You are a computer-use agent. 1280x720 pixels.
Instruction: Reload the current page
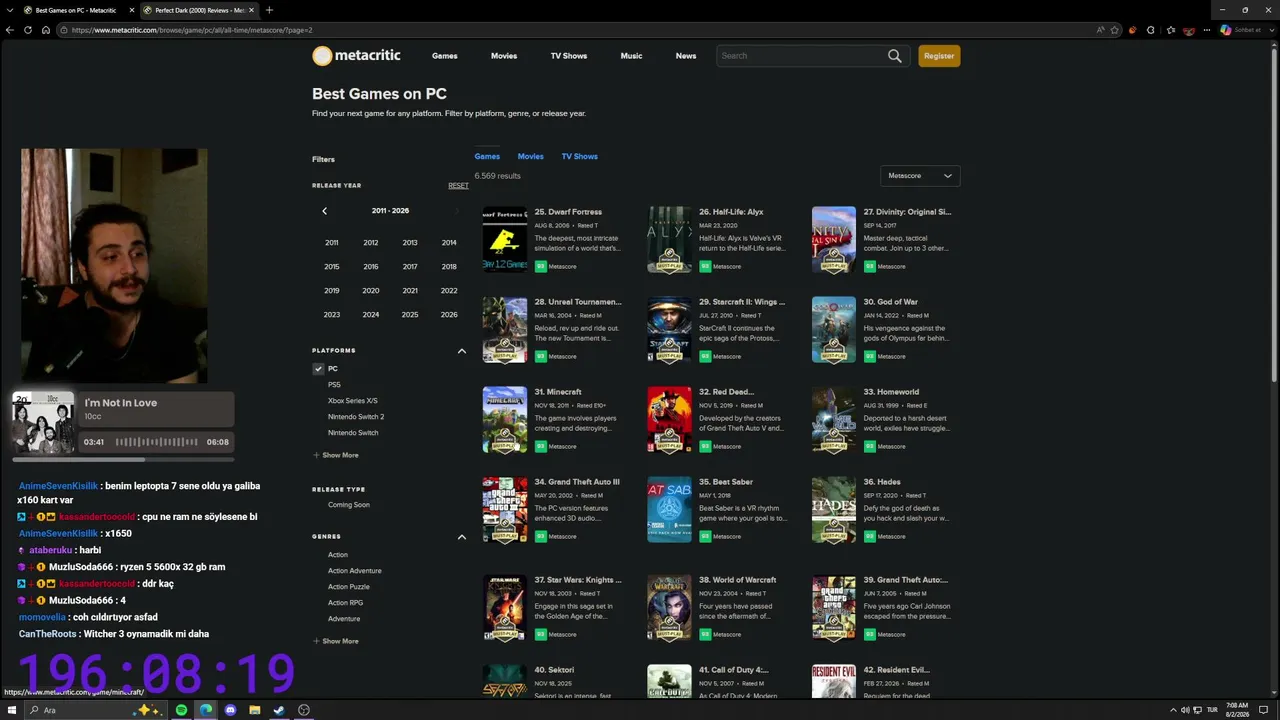28,30
